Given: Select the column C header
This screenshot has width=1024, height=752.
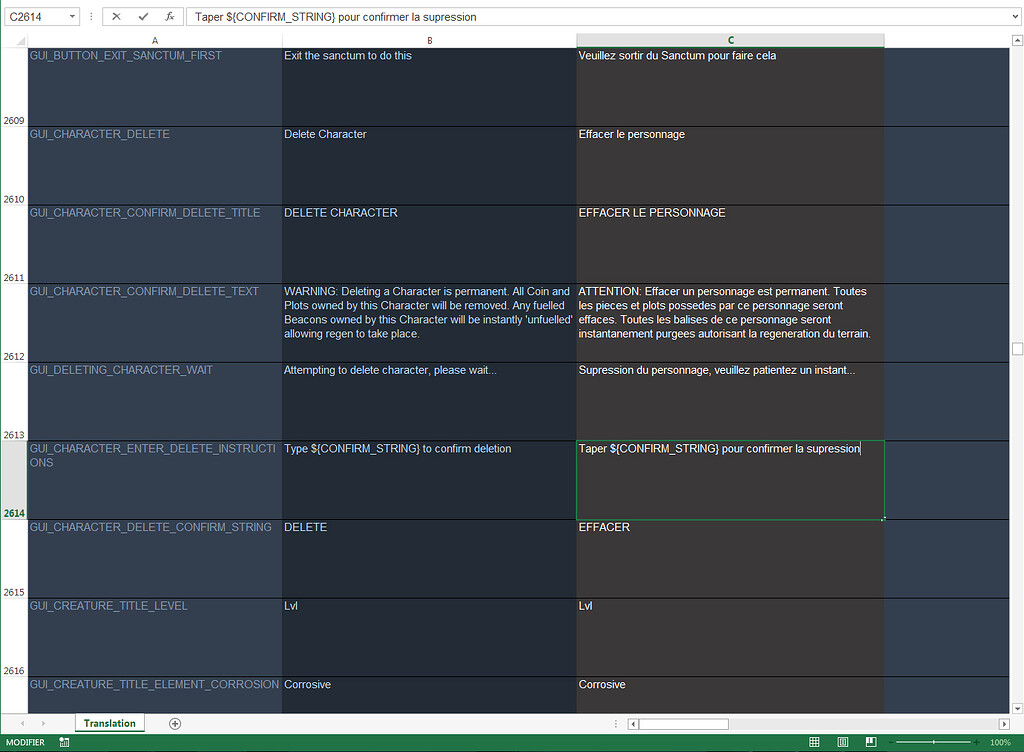Looking at the screenshot, I should point(729,40).
